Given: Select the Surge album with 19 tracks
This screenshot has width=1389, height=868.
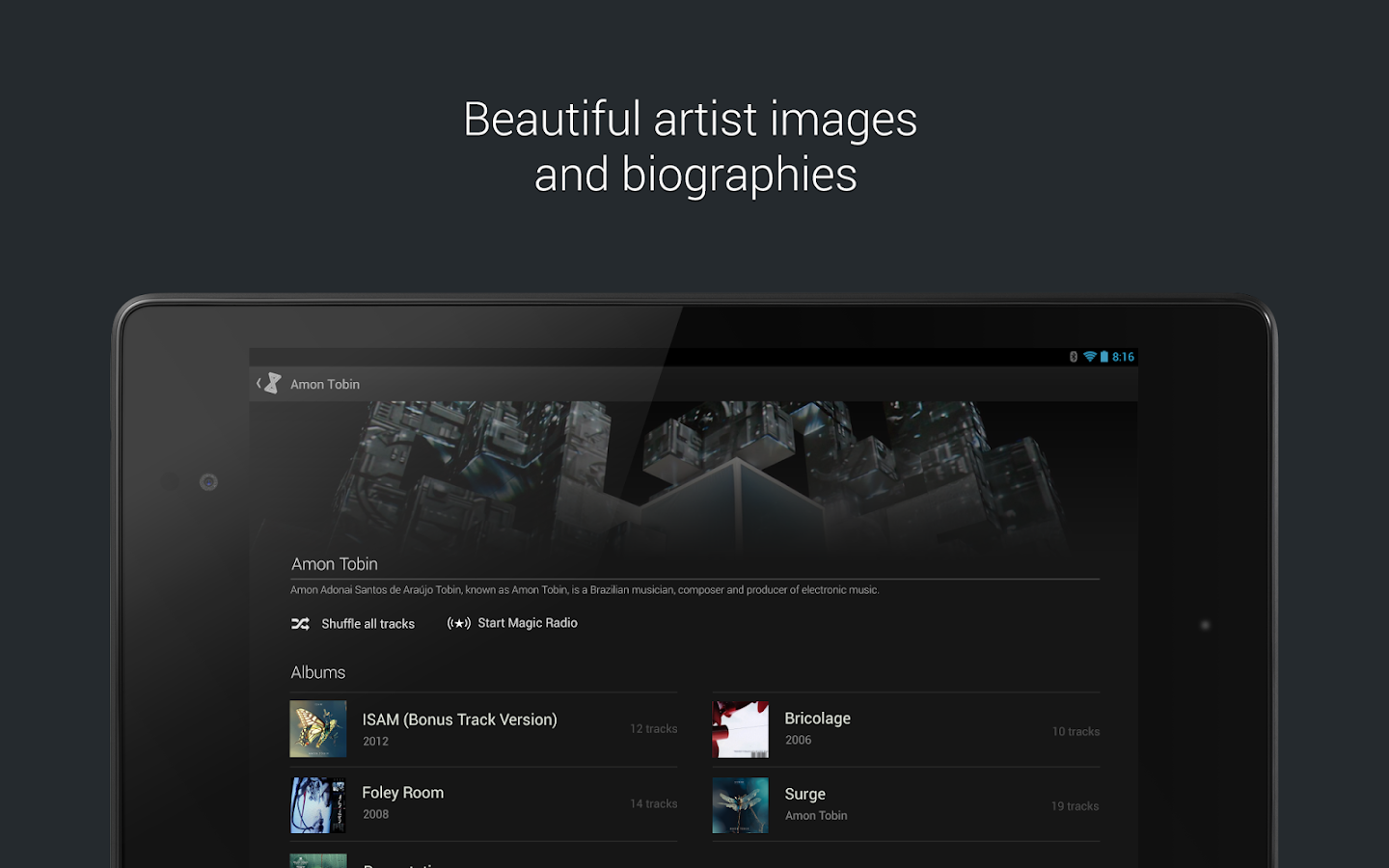Looking at the screenshot, I should click(x=905, y=804).
